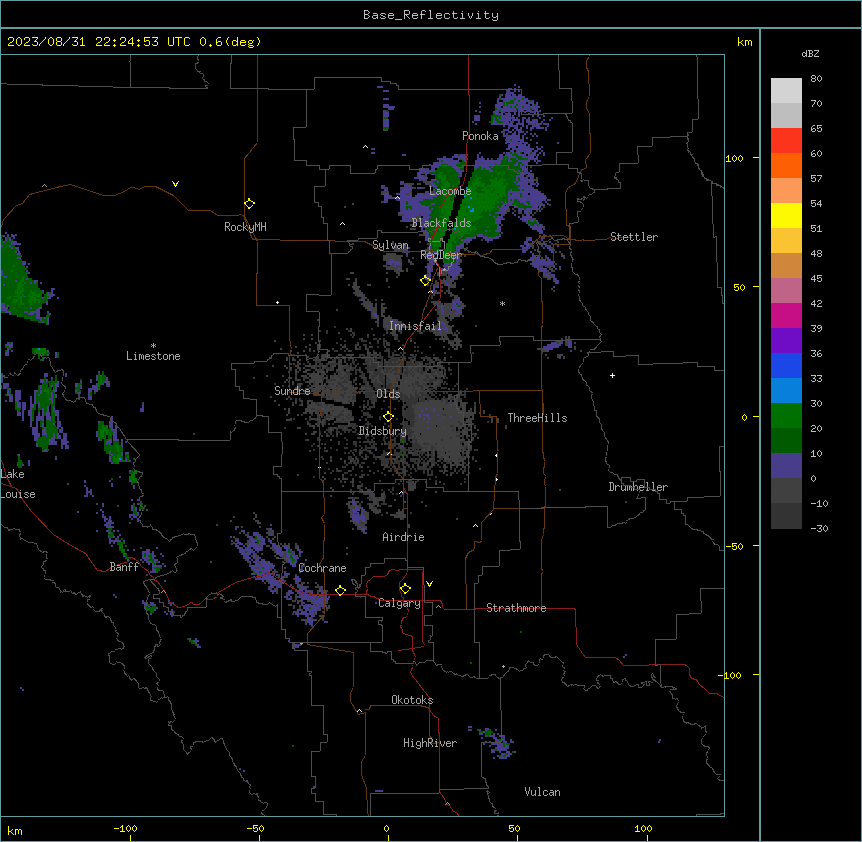Click the yellow v marker beside Calgary
This screenshot has width=862, height=842.
coord(429,584)
